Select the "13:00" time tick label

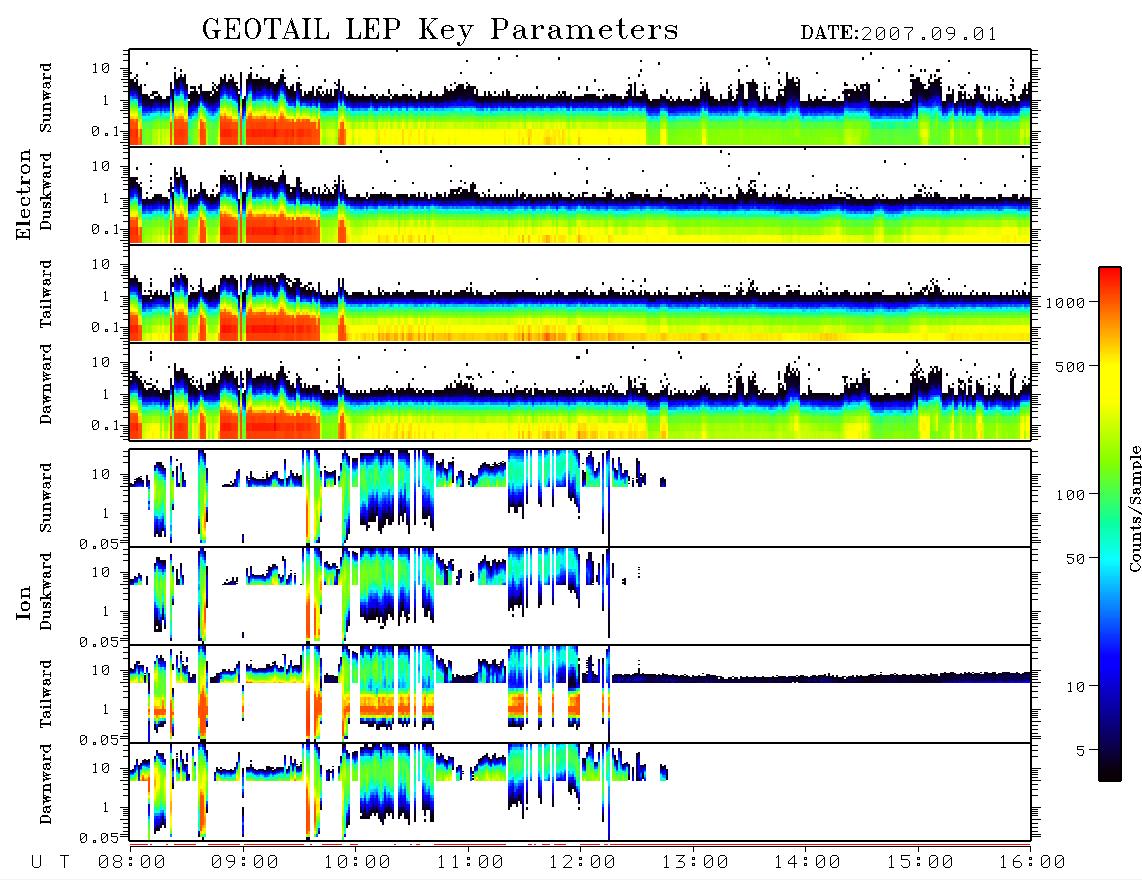[x=695, y=863]
